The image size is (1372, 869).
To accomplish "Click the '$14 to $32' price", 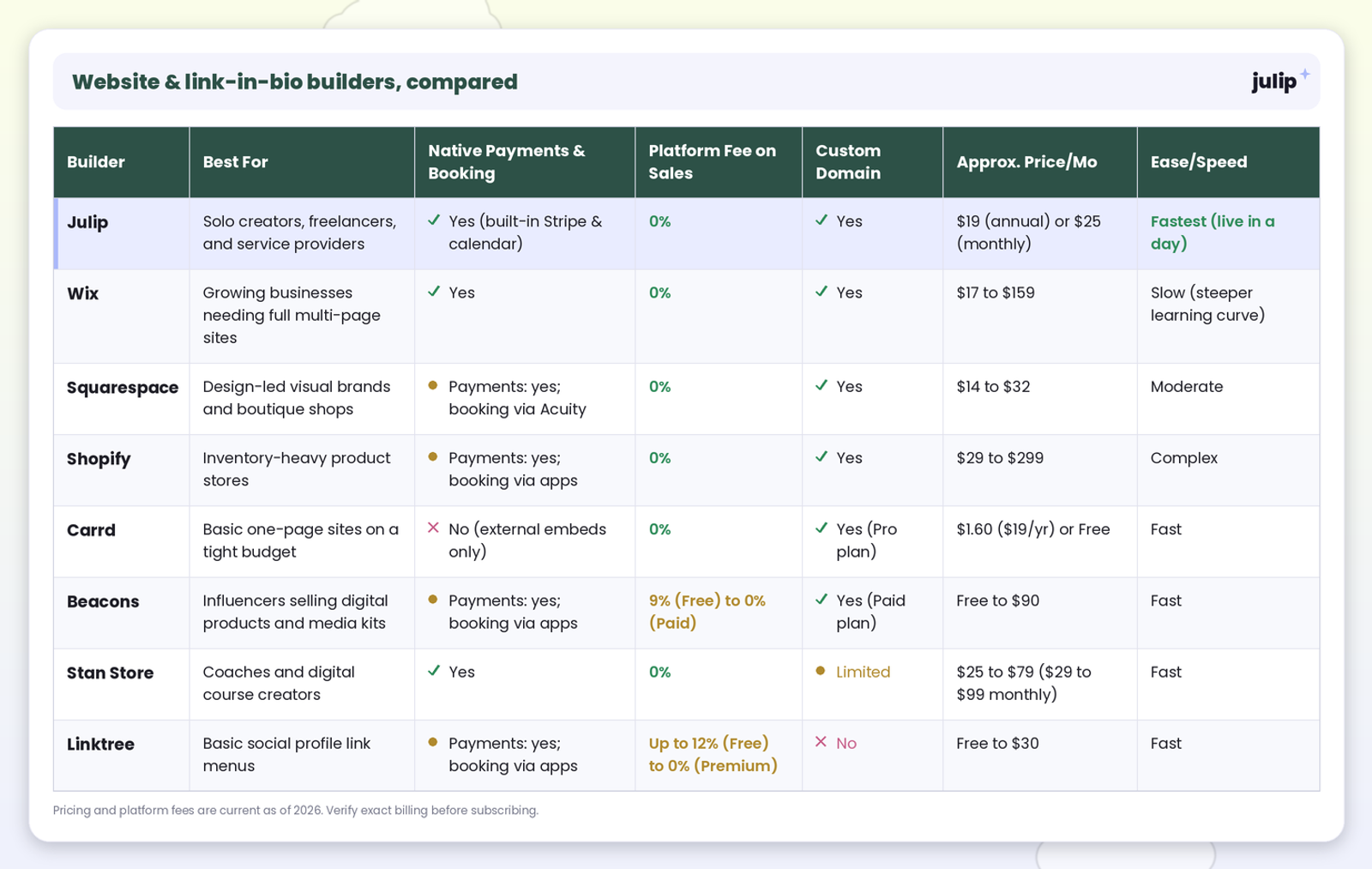I will tap(994, 387).
